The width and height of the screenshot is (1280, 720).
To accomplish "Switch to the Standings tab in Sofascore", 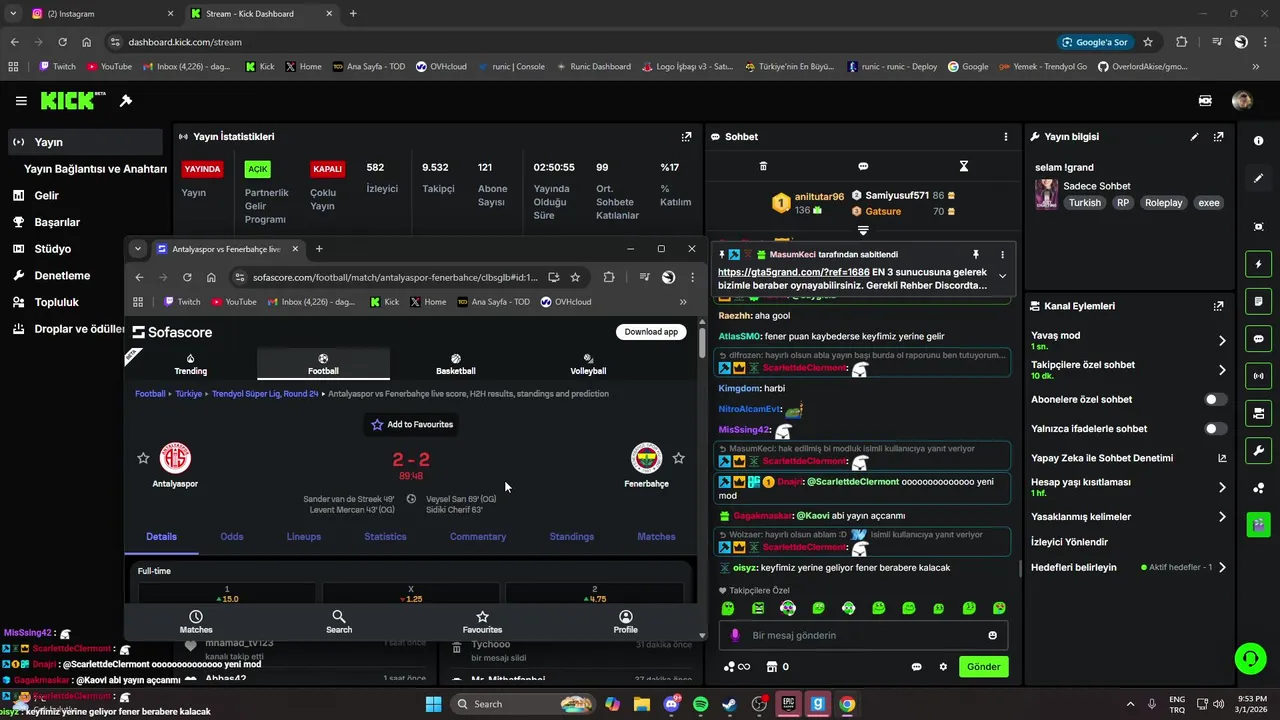I will point(572,537).
